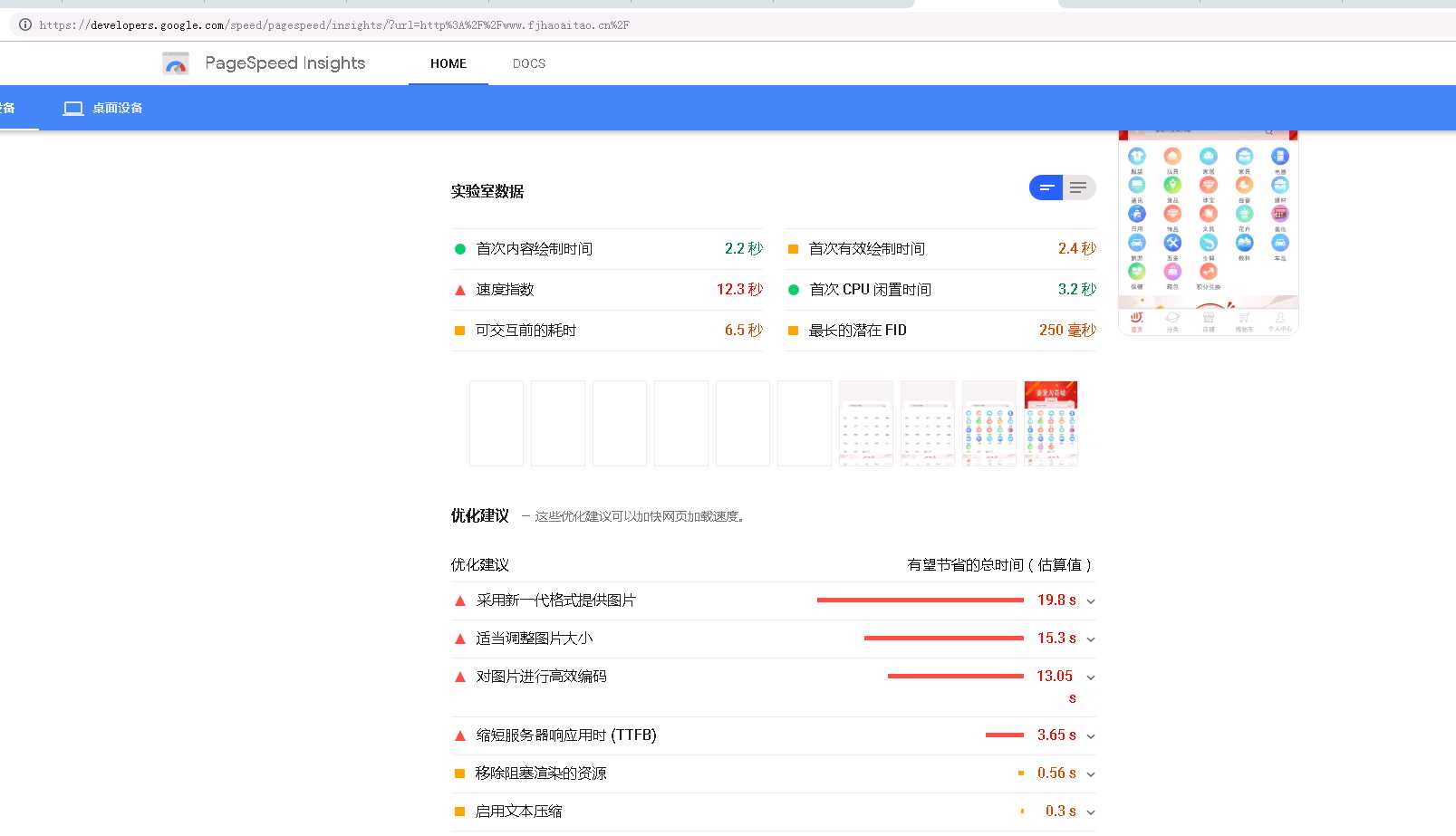Click orange square icon beside 启用文本压缩
Screen dimensions: 1456x836
tap(459, 812)
